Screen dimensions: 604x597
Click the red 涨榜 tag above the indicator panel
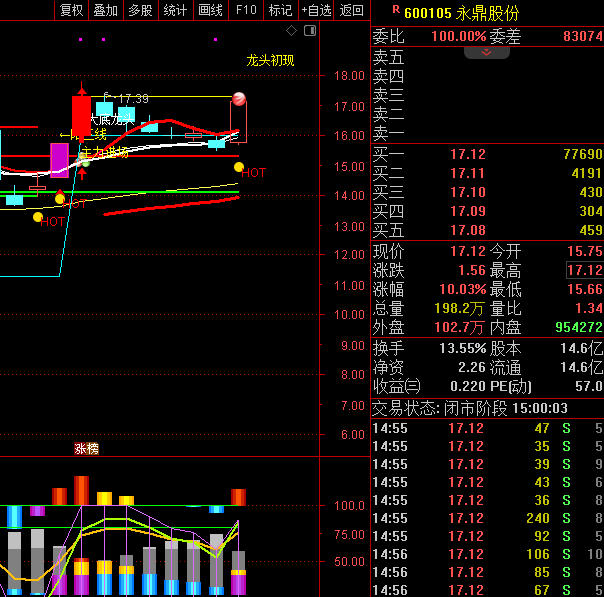point(87,449)
